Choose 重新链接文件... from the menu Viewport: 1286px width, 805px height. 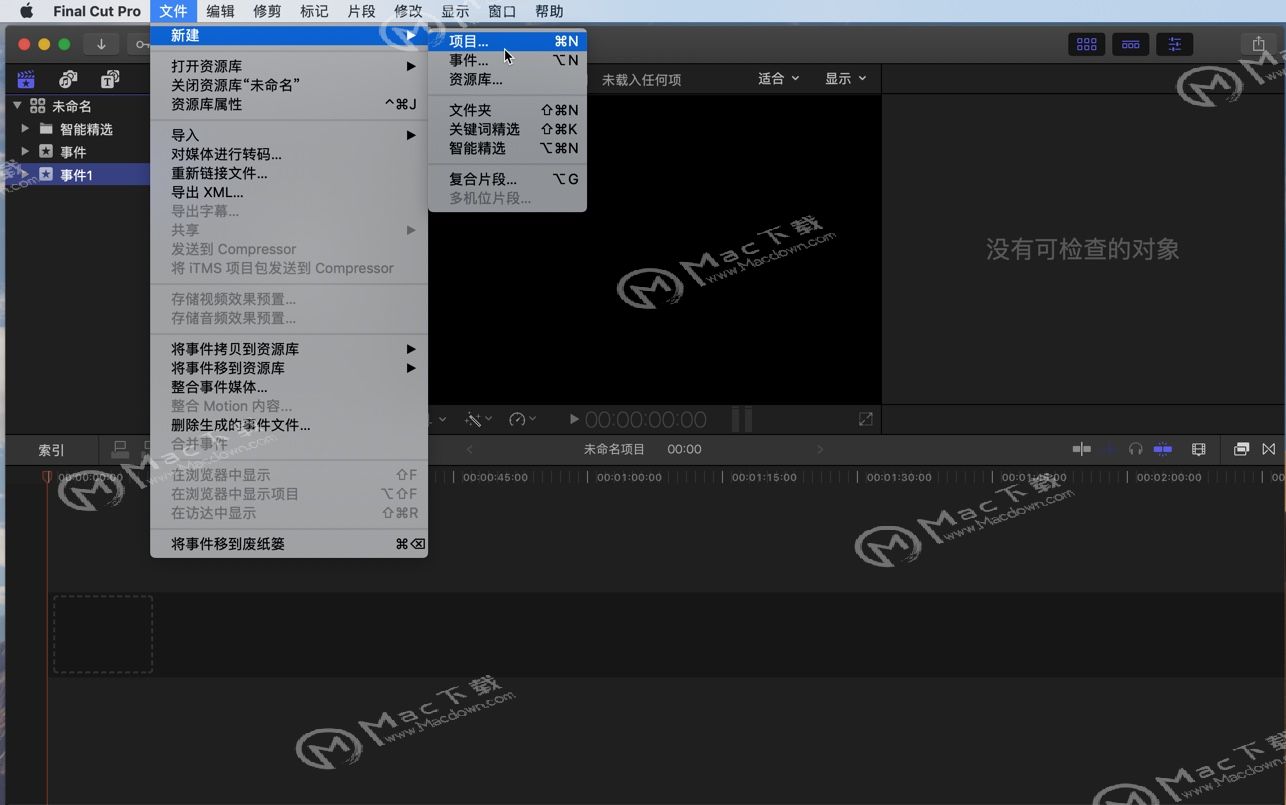point(289,173)
